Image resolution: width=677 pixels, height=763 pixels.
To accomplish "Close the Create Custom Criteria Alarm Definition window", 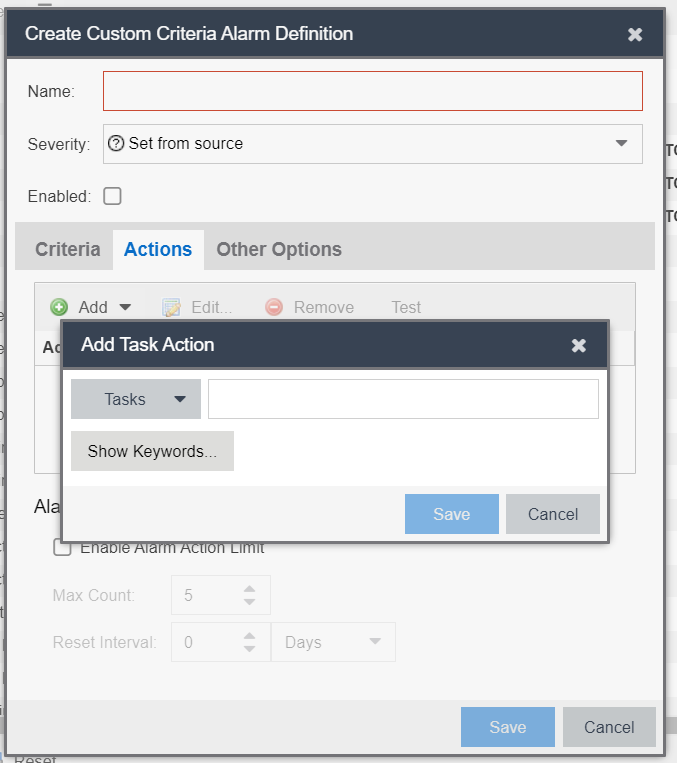I will point(635,34).
